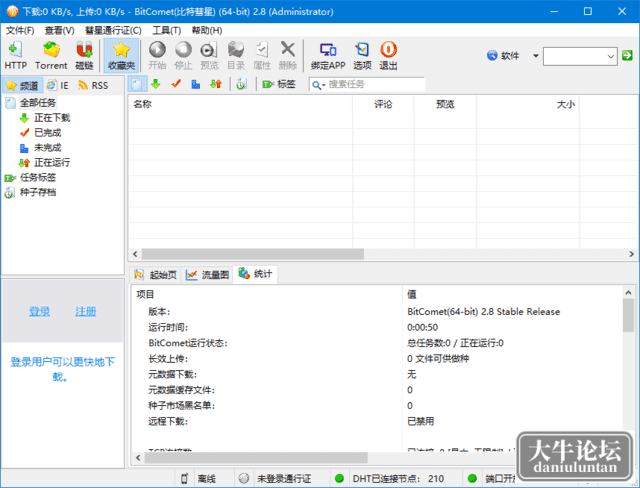Click the Delete (删除) toolbar icon
This screenshot has width=640, height=488.
click(x=288, y=55)
